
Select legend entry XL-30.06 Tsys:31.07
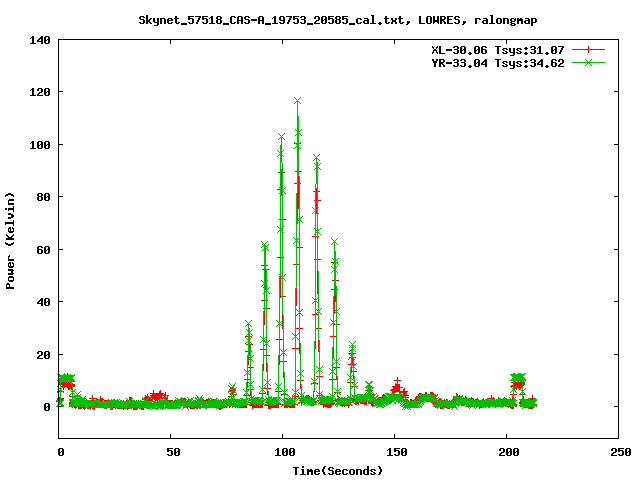(x=498, y=50)
